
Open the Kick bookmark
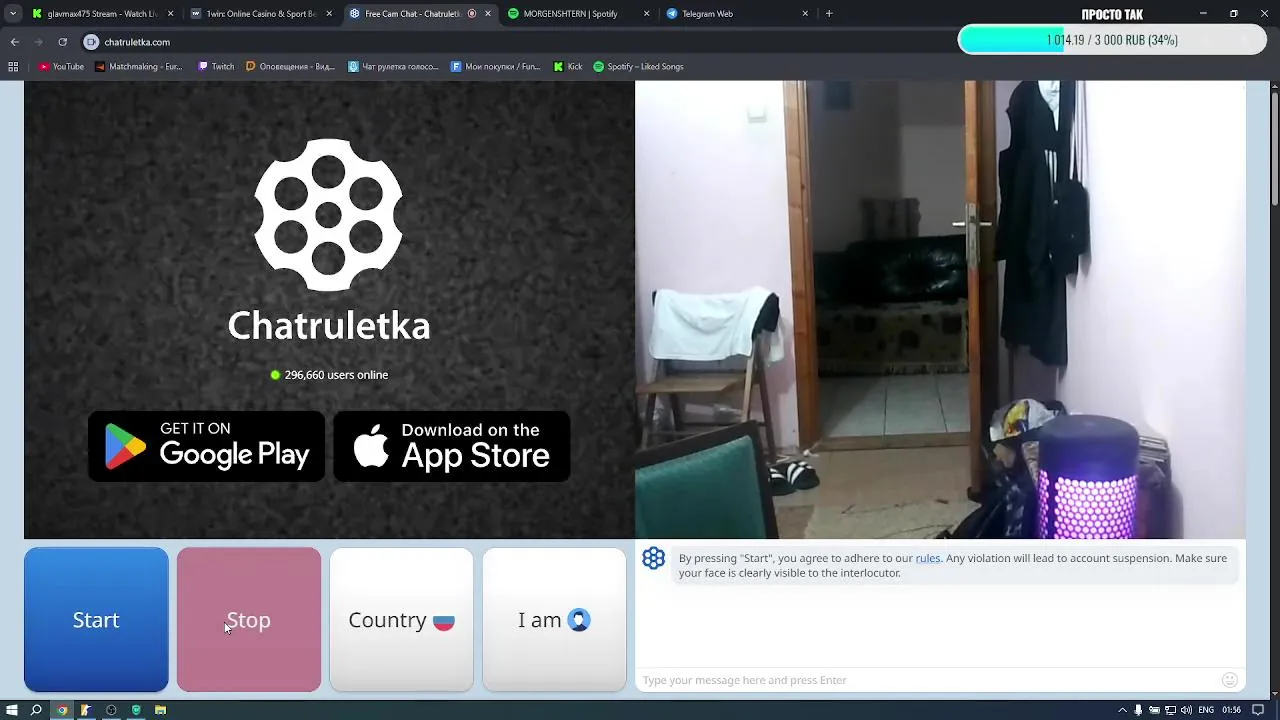(x=568, y=67)
